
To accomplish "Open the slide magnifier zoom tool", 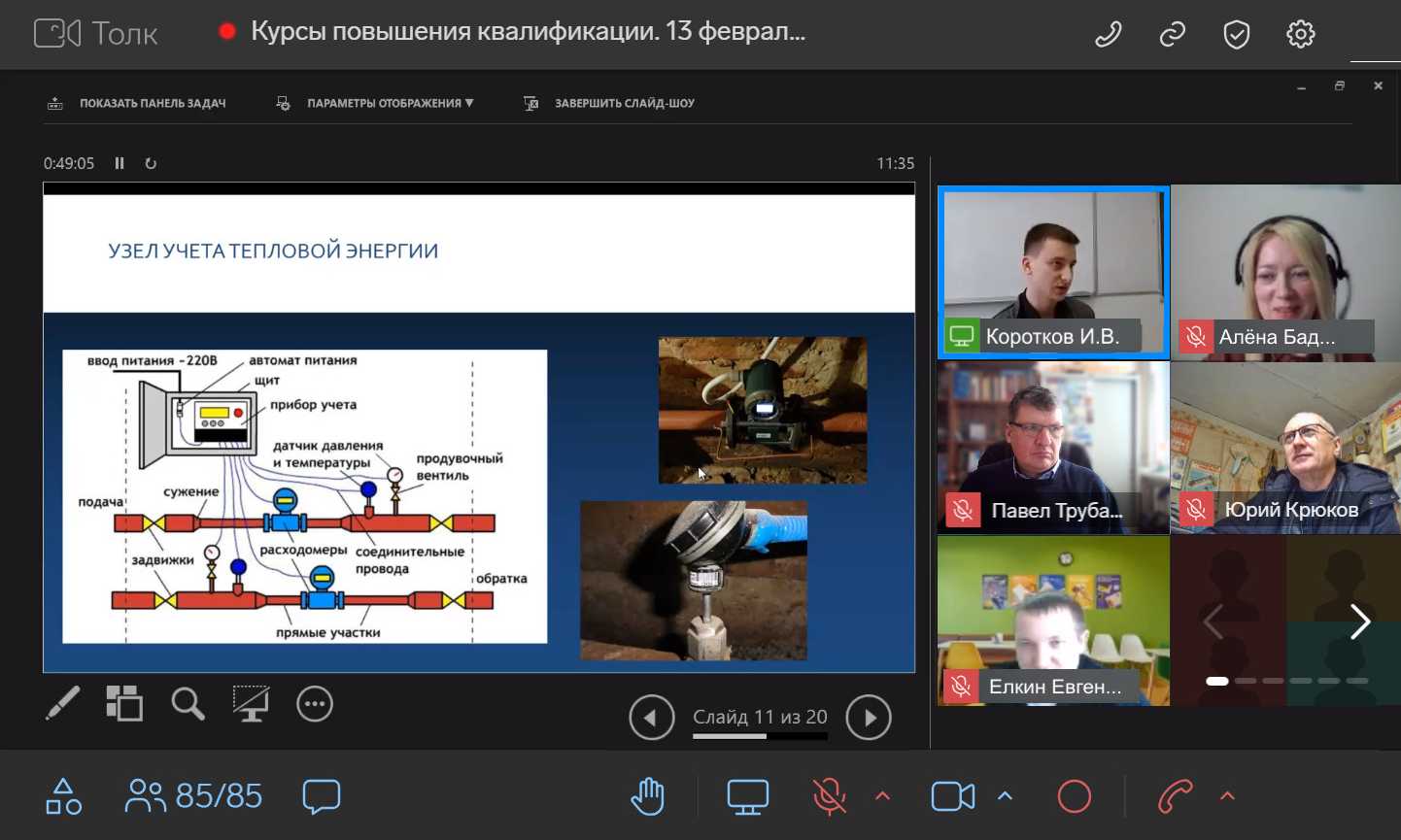I will 188,704.
